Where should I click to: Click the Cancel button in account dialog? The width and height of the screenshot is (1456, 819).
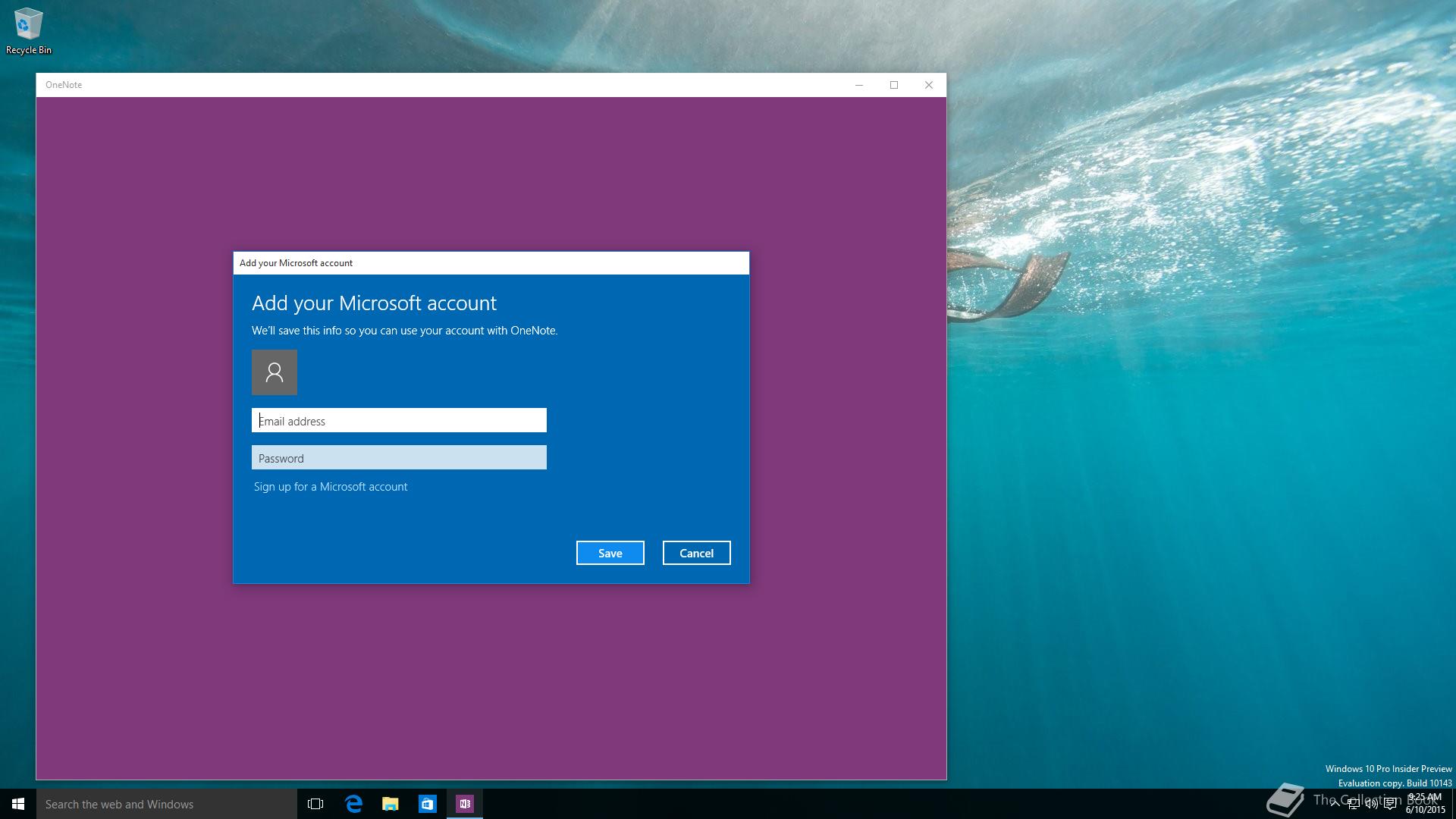pos(697,553)
